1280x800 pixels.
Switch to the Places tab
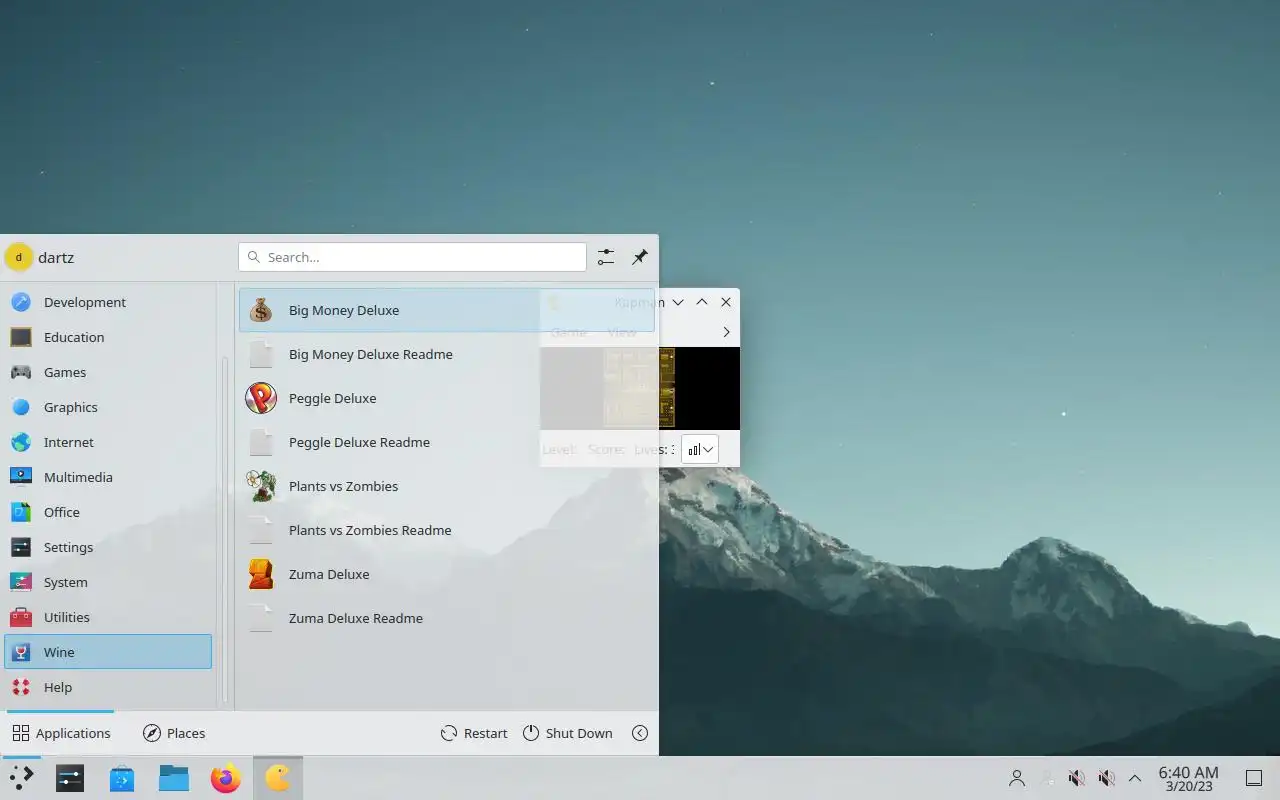click(174, 733)
